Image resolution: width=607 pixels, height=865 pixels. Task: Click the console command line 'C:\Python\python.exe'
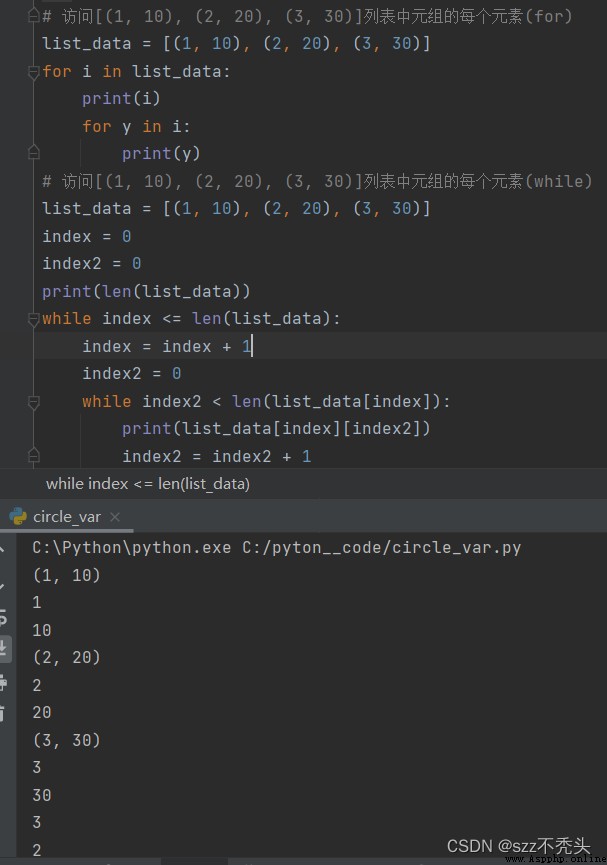coord(276,548)
